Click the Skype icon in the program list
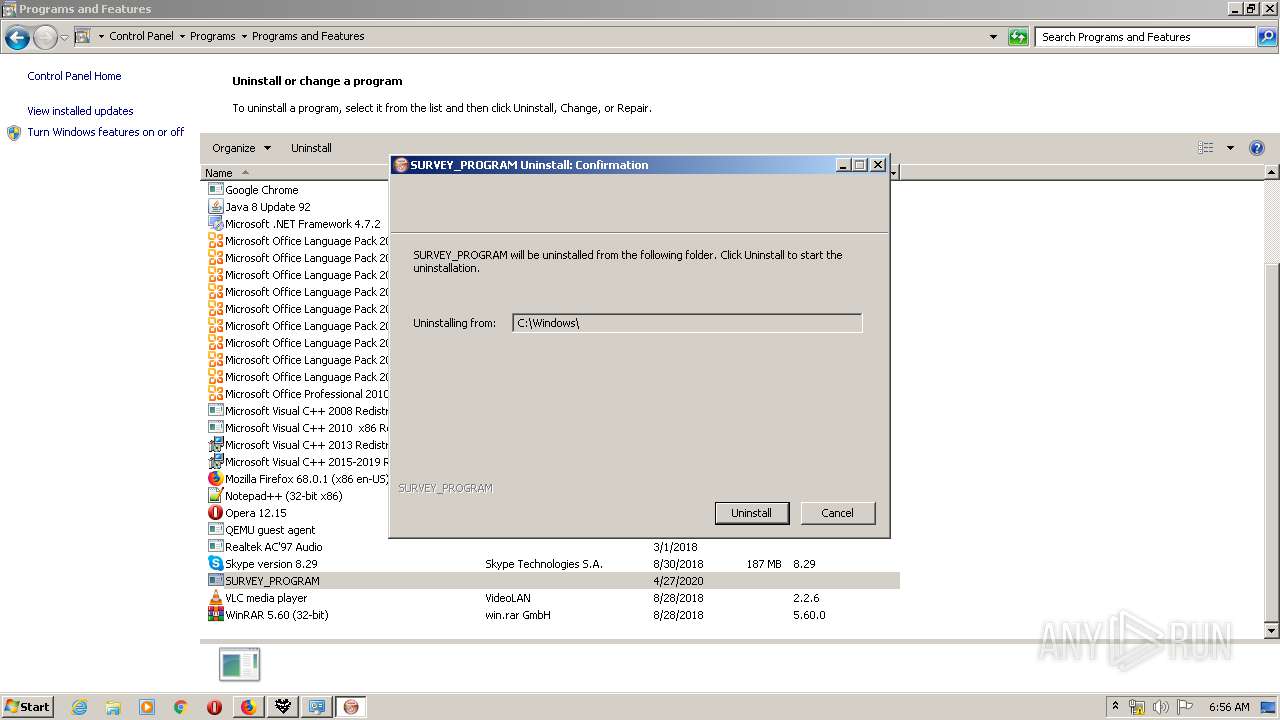Image resolution: width=1280 pixels, height=720 pixels. 215,564
